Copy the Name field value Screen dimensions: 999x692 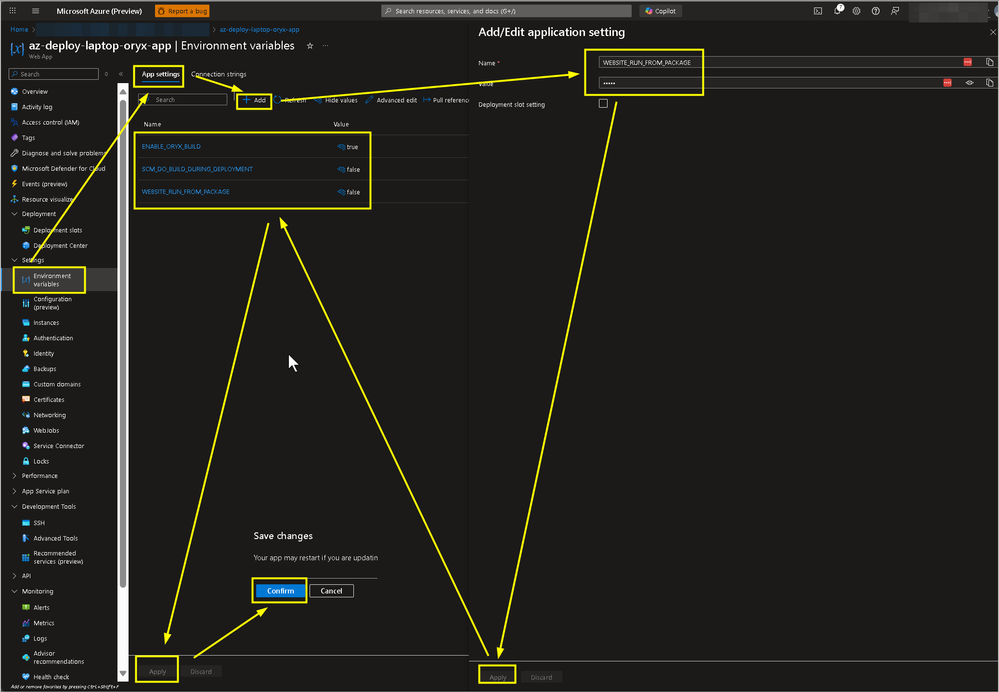pos(989,62)
